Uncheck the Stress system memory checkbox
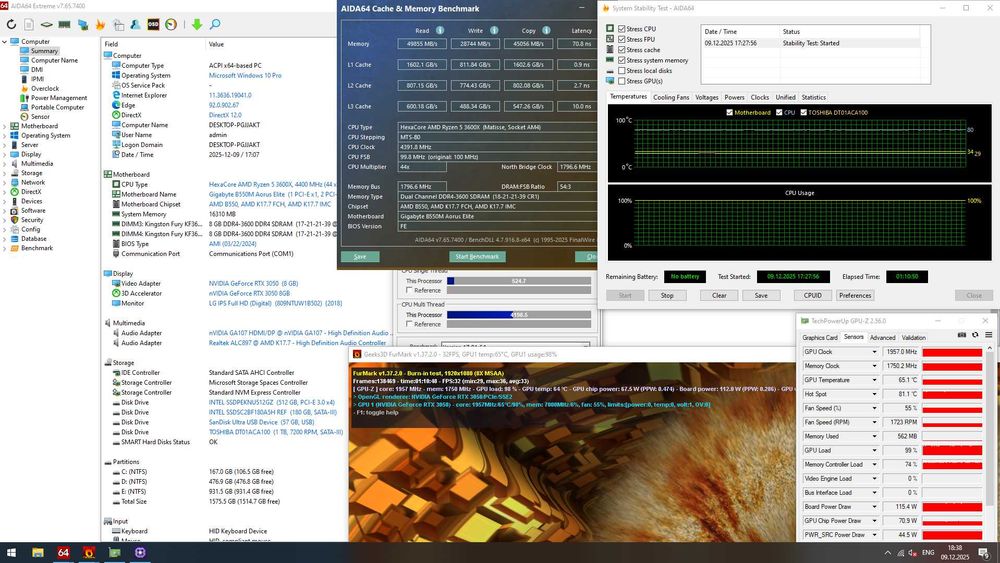Screen dimensions: 1000x563 click(x=621, y=60)
